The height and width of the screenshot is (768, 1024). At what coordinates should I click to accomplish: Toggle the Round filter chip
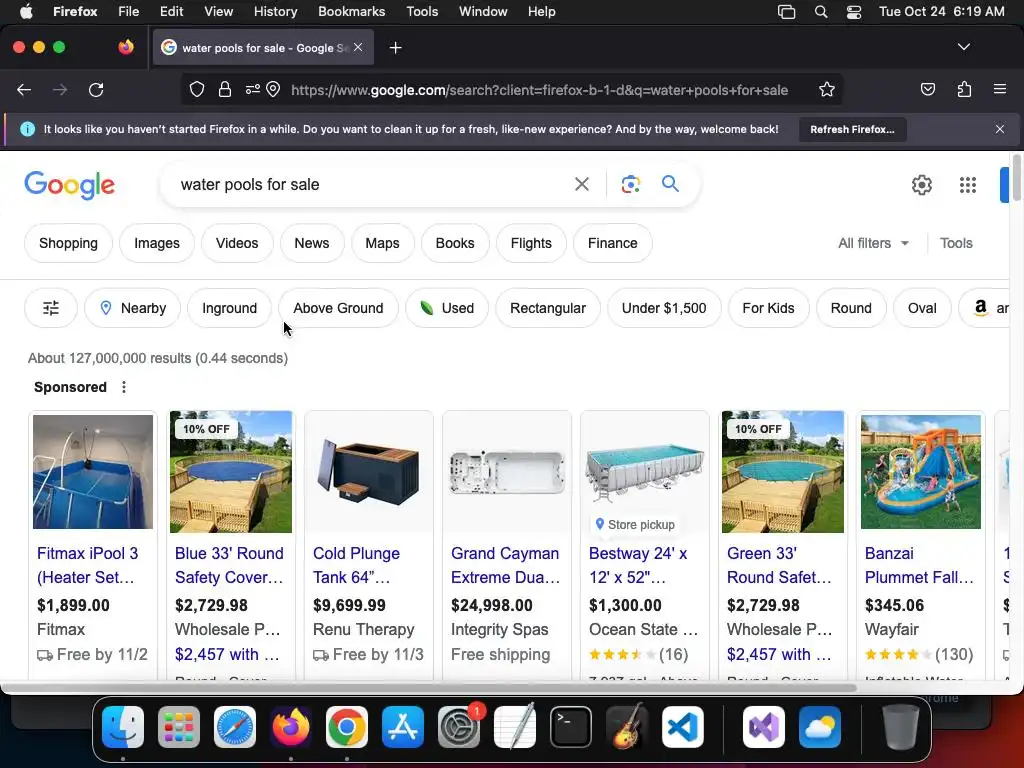coord(851,308)
